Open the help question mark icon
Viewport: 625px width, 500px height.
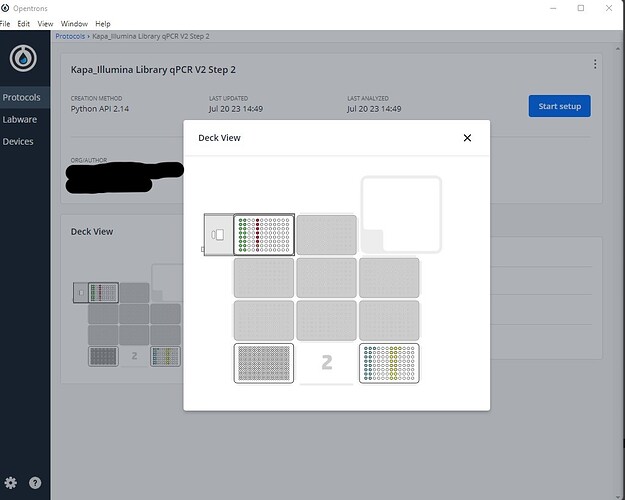35,483
